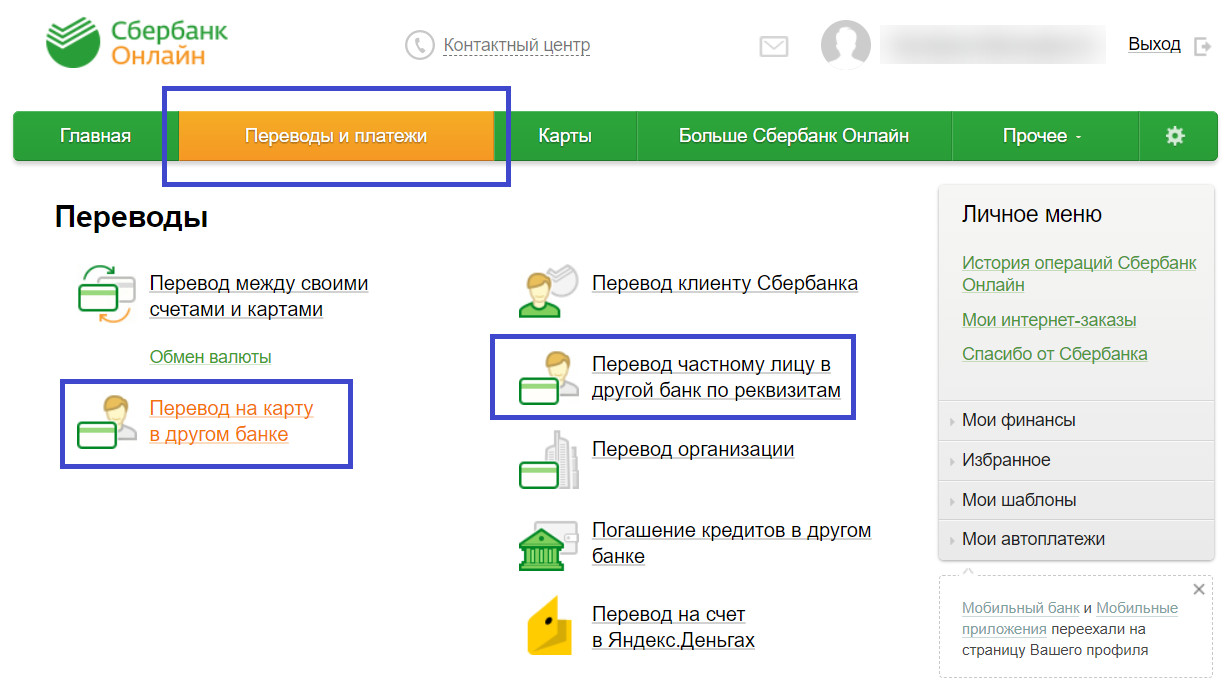This screenshot has width=1231, height=686.
Task: Expand the Мои шаблоны section
Action: (x=1018, y=500)
